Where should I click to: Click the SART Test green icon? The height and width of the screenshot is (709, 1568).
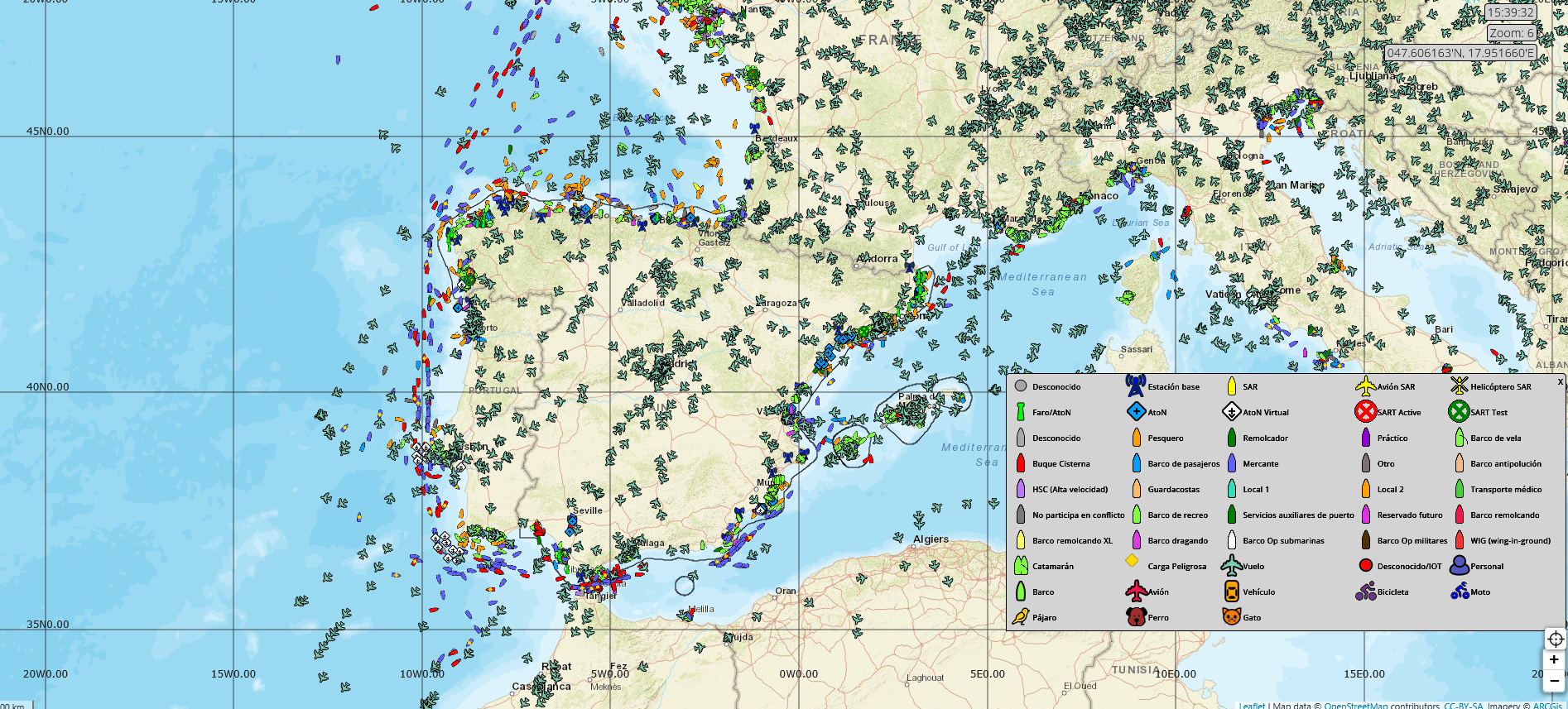click(x=1459, y=411)
